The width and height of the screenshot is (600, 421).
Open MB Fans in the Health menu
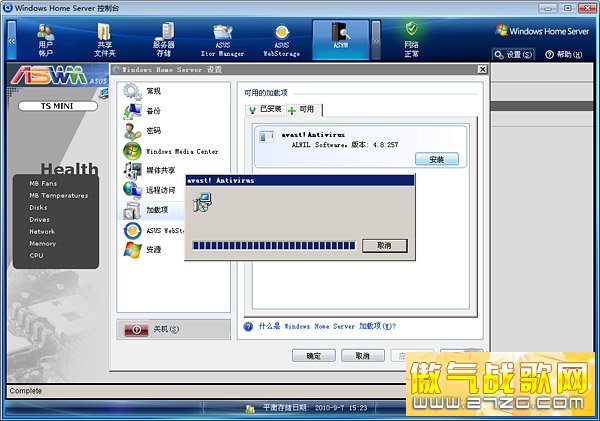click(43, 183)
